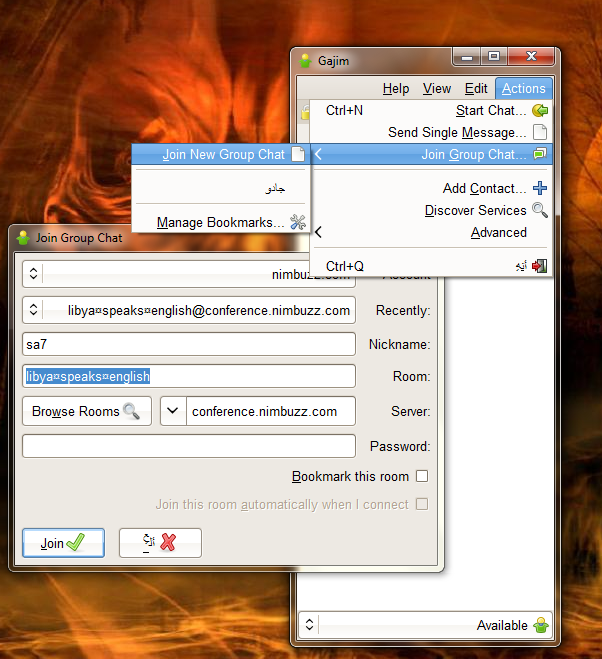Click the Advanced submenu arrow
Viewport: 602px width, 659px height.
(318, 232)
